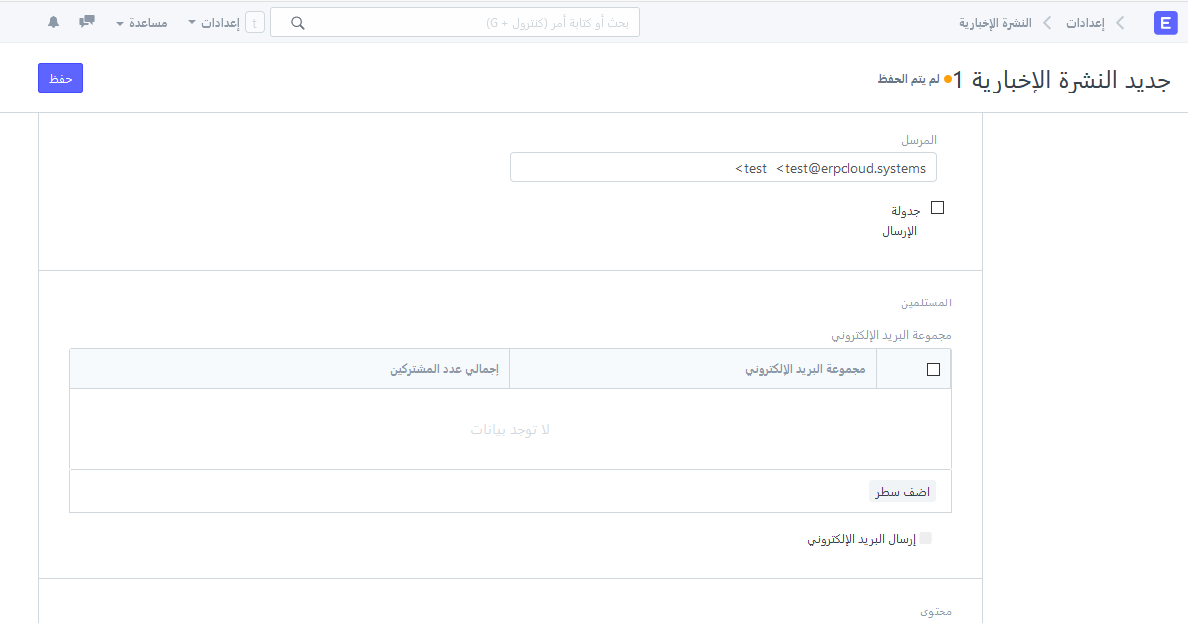Viewport: 1188px width, 623px height.
Task: Focus the search or command bar
Action: (x=455, y=23)
